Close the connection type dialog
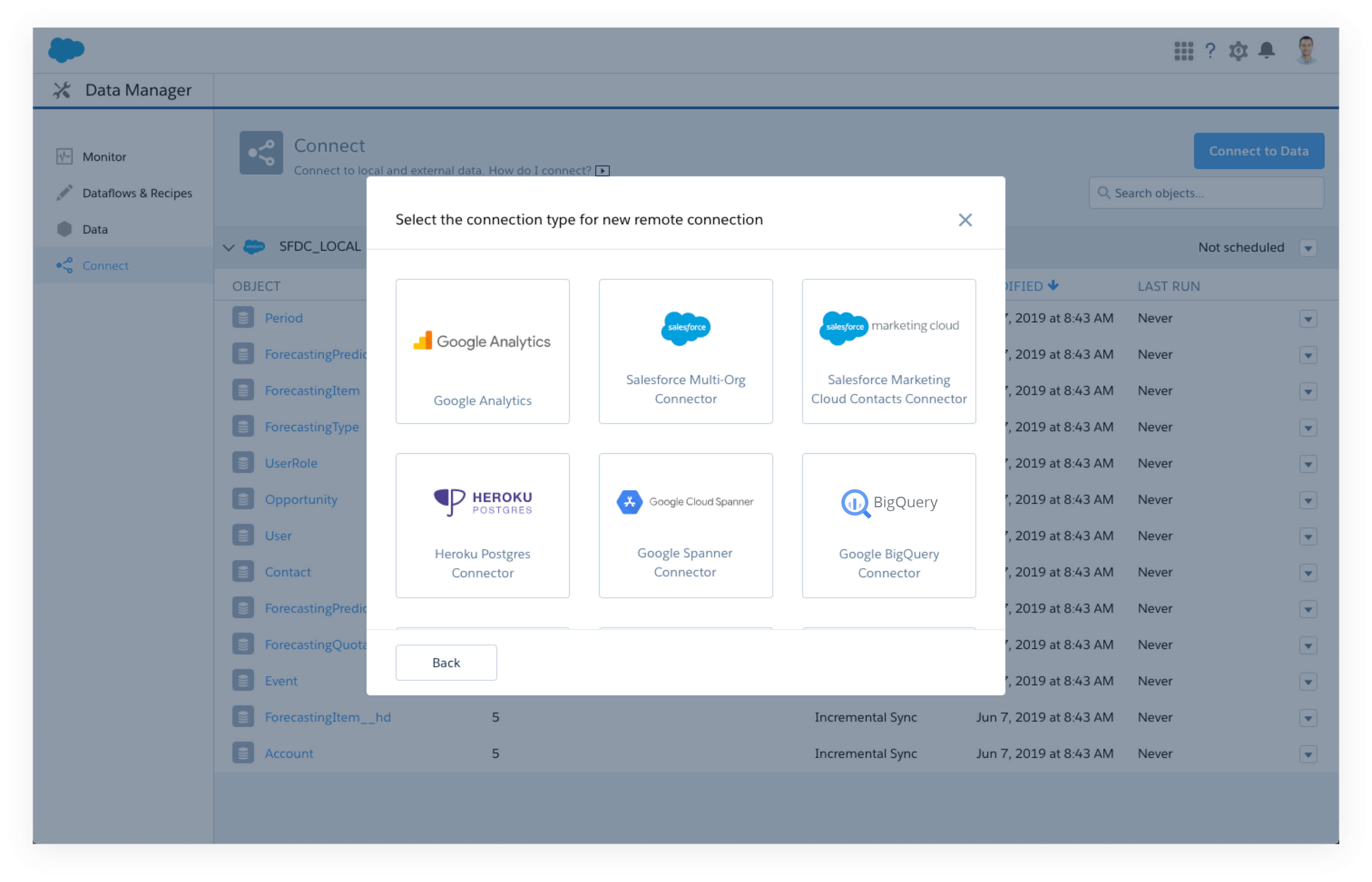Viewport: 1372px width, 882px height. coord(965,220)
